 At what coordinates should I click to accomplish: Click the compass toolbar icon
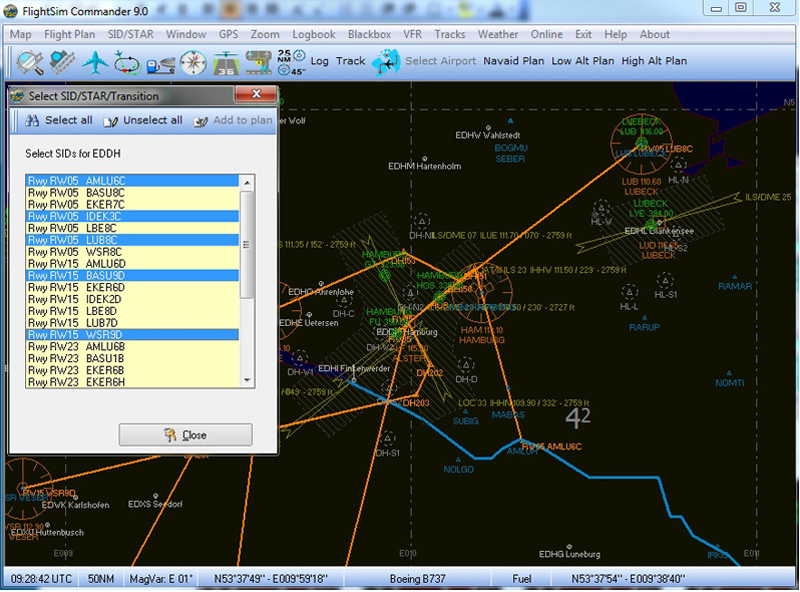pos(193,62)
